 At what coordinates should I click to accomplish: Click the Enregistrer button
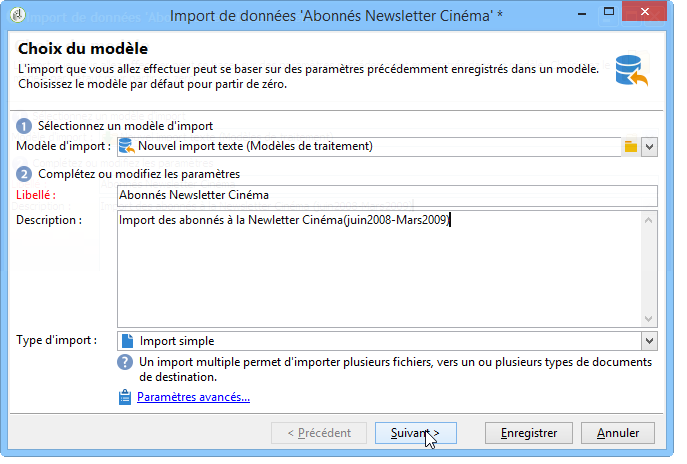(x=528, y=433)
